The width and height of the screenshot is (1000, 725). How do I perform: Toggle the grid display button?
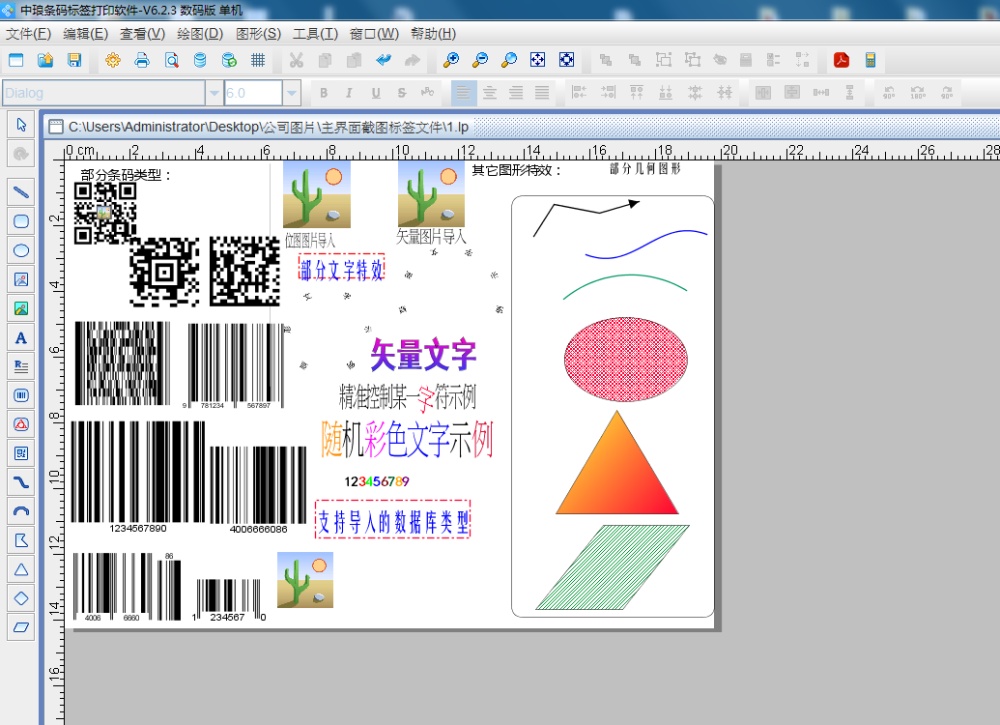(x=258, y=60)
